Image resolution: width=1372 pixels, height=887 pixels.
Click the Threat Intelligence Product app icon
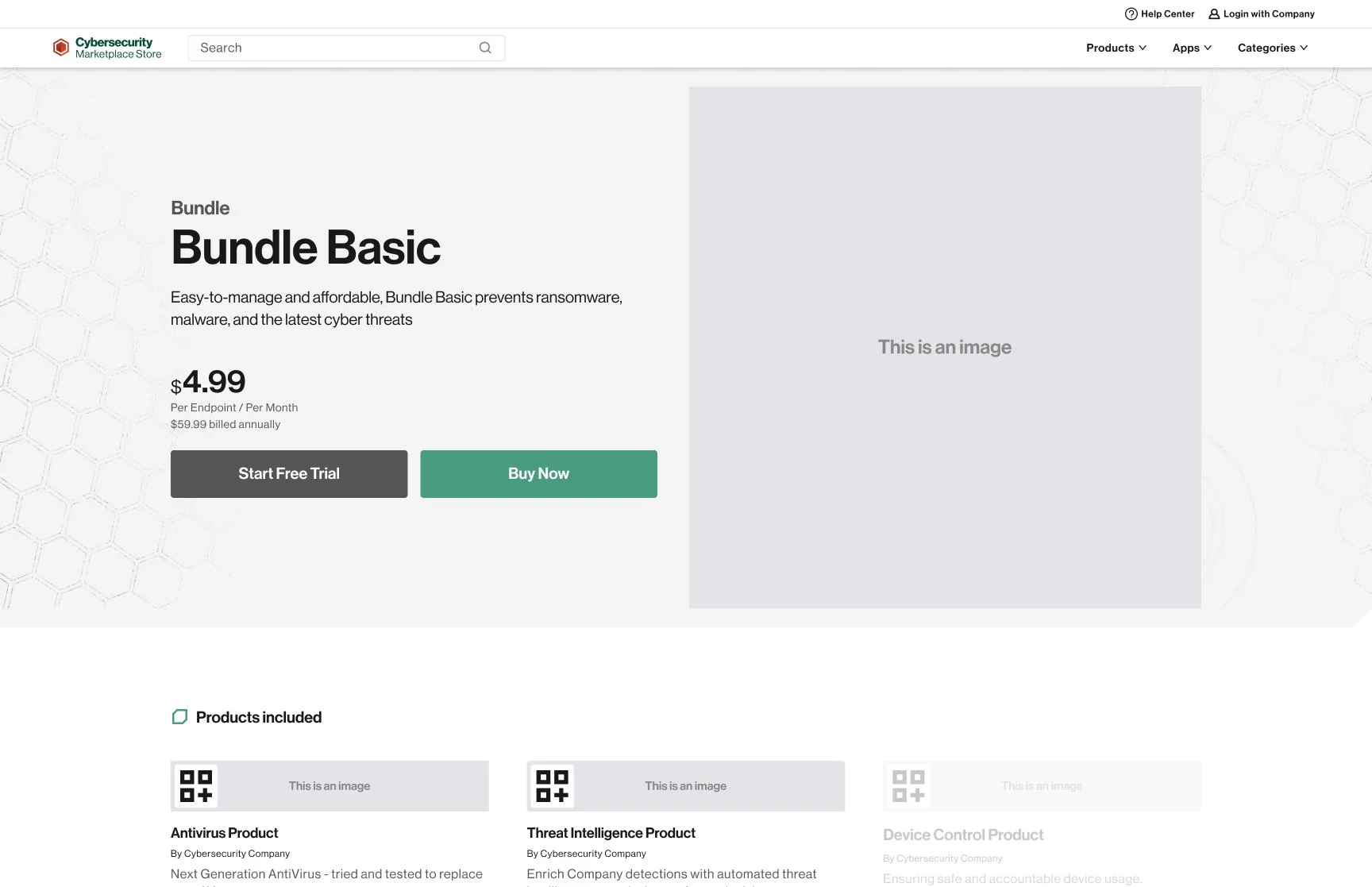(x=552, y=785)
